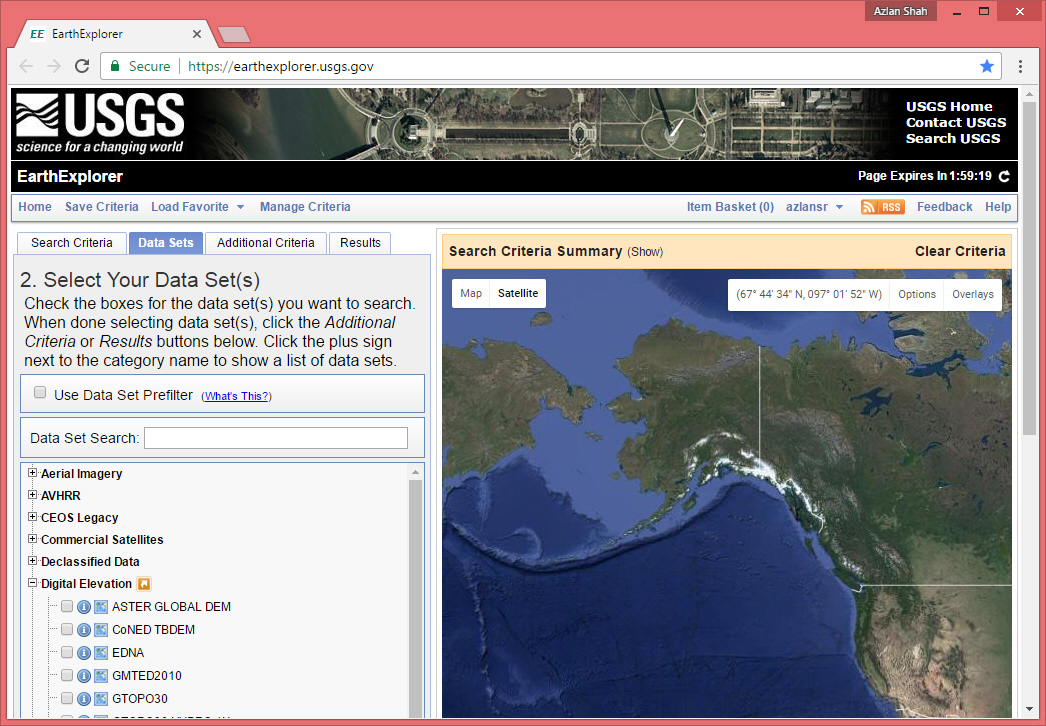Screen dimensions: 1046x726
Task: Follow the Search USGS link
Action: point(953,139)
